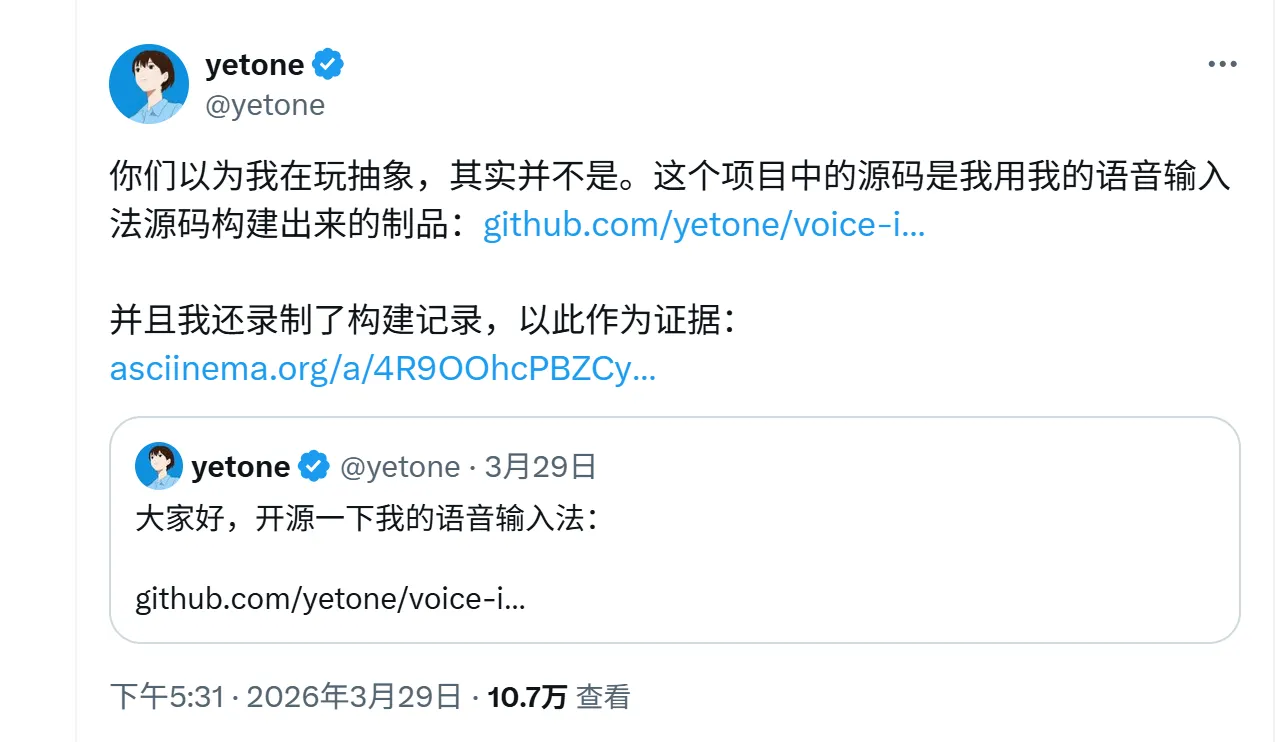
Task: Open the blue github.com/yetone/voice-i… link
Action: pos(704,225)
